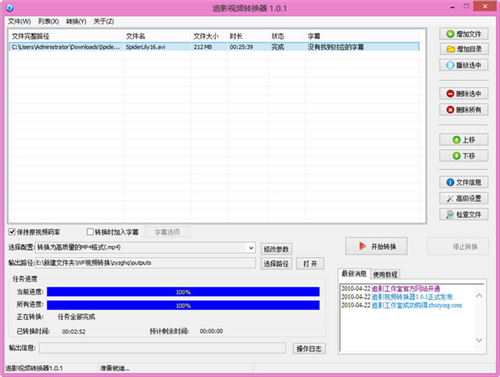
Task: Enable the 转换时加入字幕 checkbox
Action: [x=90, y=232]
